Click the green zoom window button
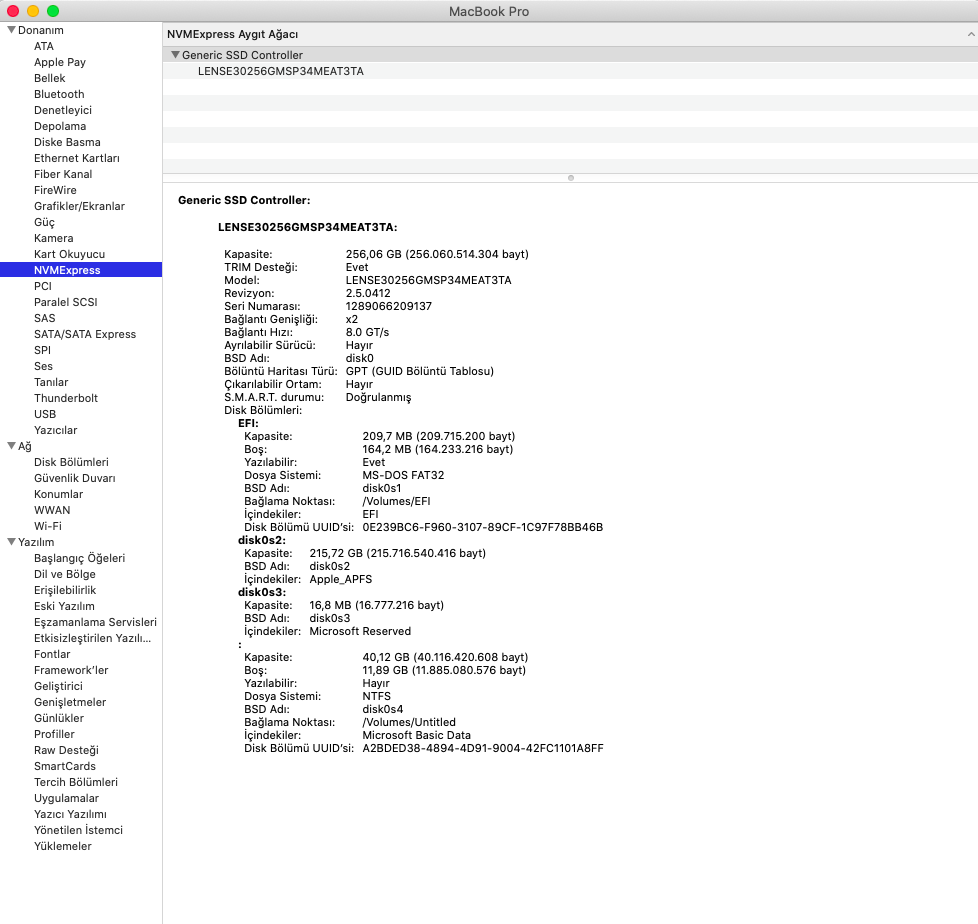The image size is (978, 924). click(53, 11)
